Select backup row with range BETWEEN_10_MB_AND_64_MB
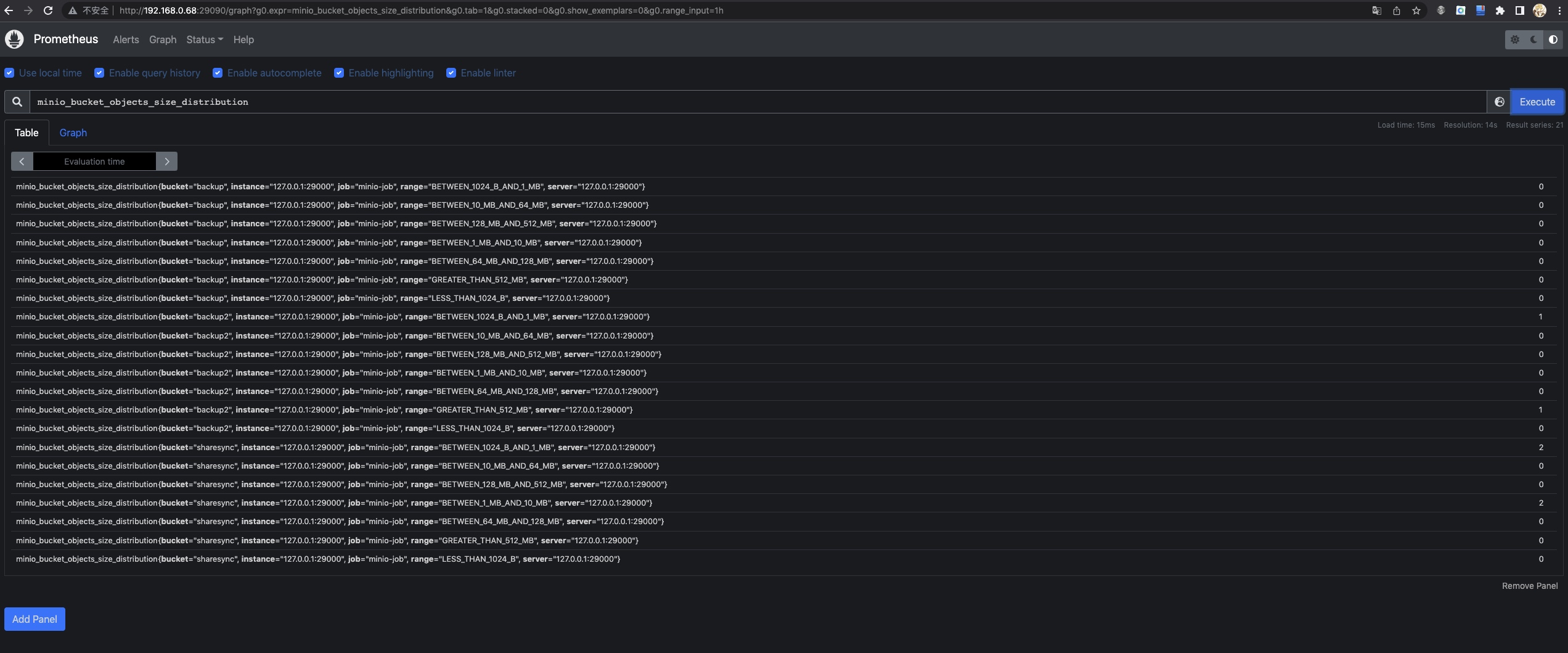This screenshot has height=653, width=1568. 783,205
